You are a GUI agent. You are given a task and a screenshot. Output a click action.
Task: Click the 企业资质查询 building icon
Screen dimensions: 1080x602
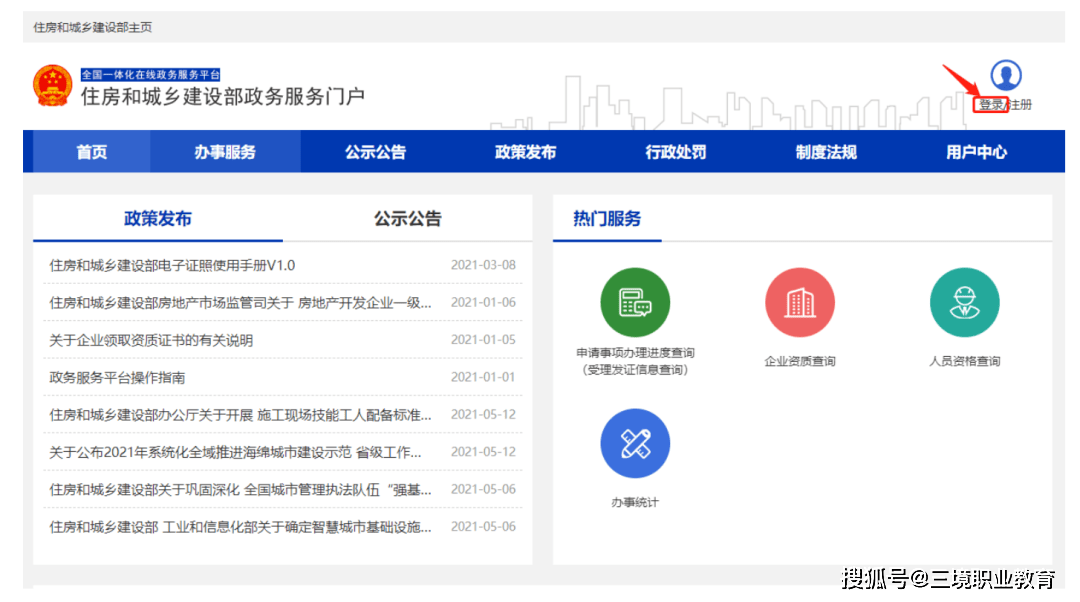click(x=800, y=302)
